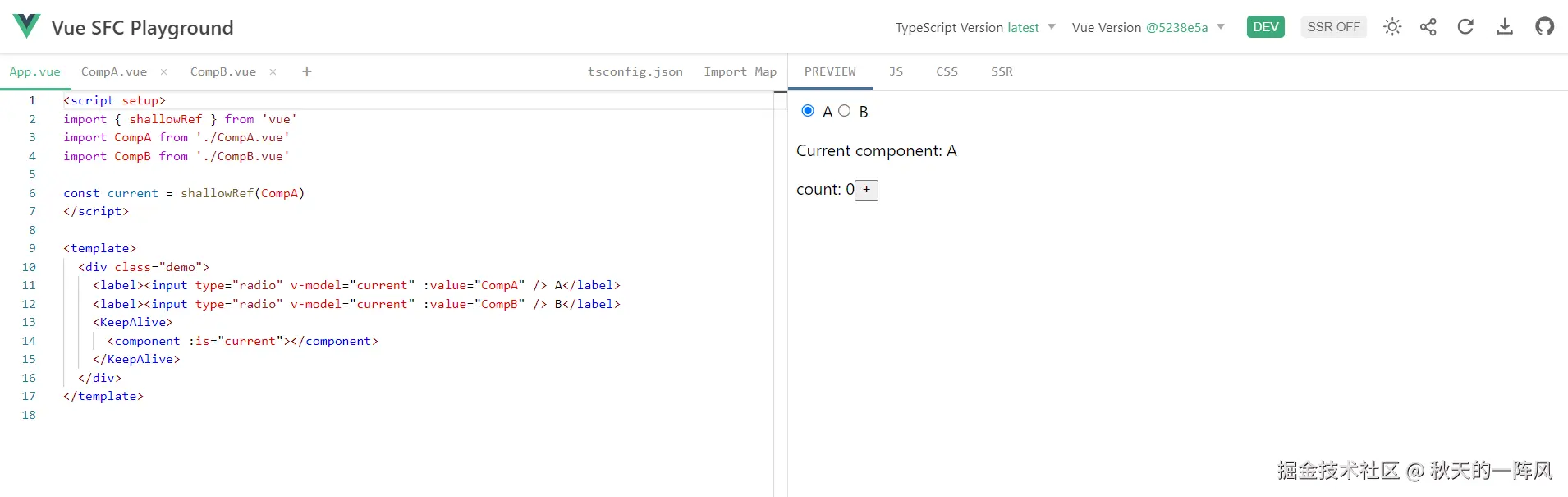Toggle the DEV mode switch
The width and height of the screenshot is (1568, 497).
click(x=1265, y=27)
